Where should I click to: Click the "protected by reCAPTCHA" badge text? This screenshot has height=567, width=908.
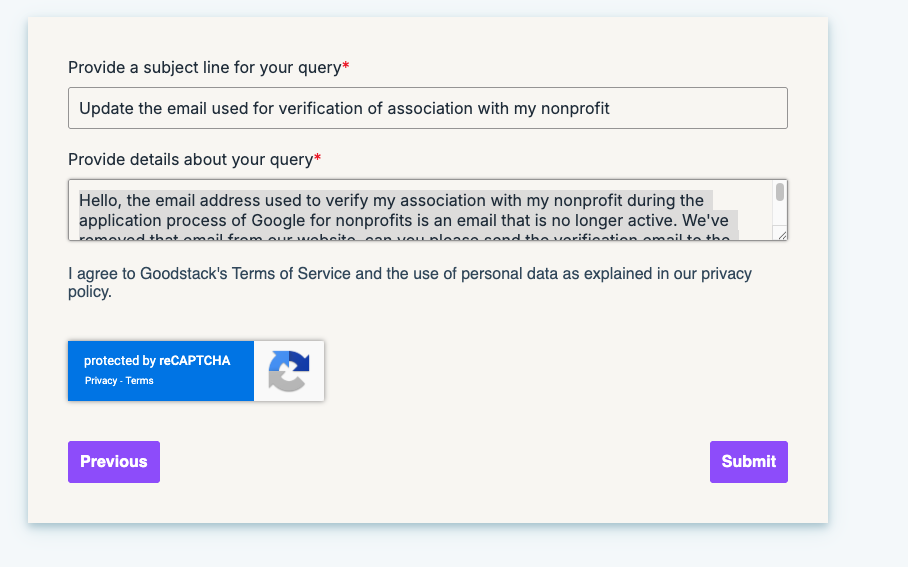click(157, 361)
